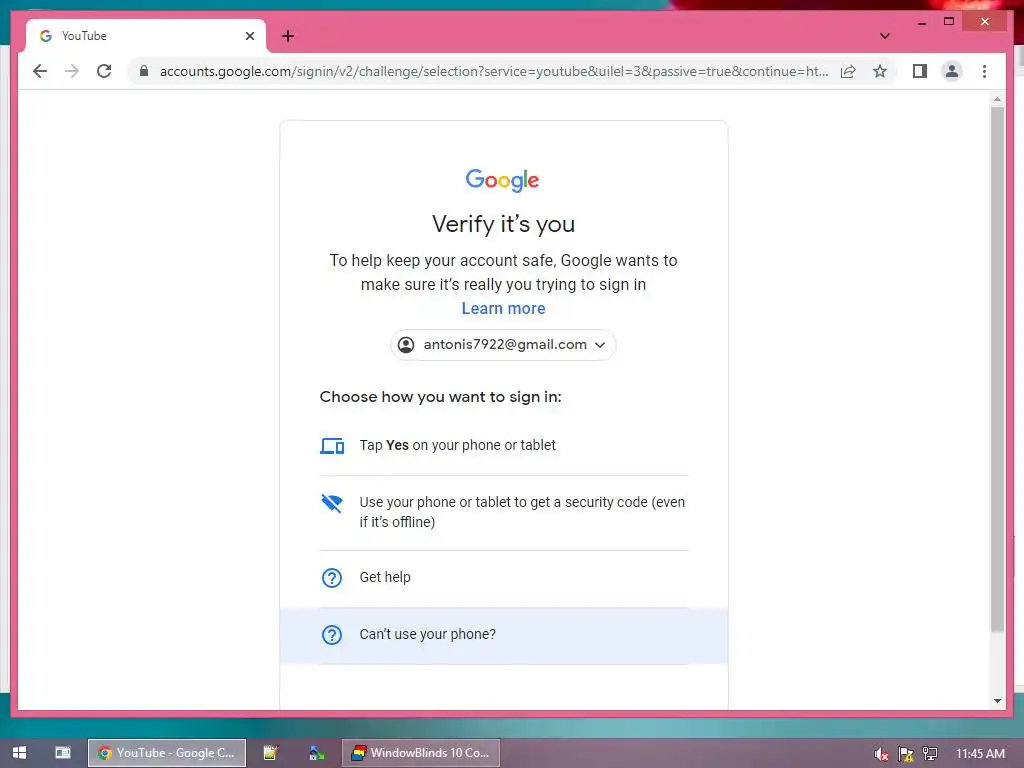
Task: Click the network tray icon
Action: click(930, 754)
